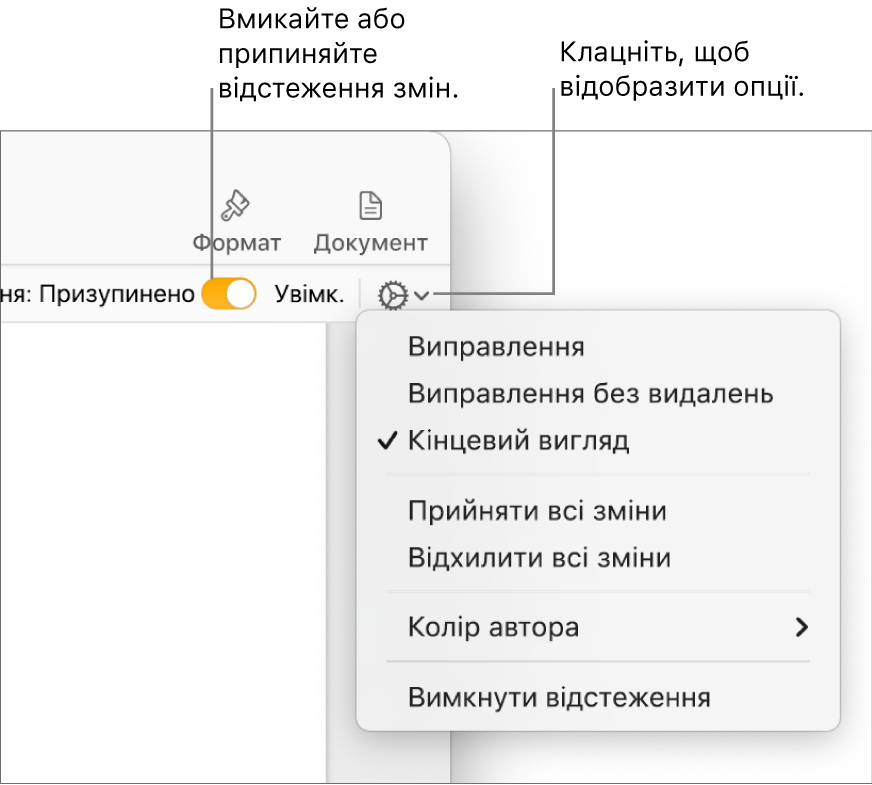Choose Прийняти всі зміни
This screenshot has width=872, height=785.
pyautogui.click(x=598, y=510)
